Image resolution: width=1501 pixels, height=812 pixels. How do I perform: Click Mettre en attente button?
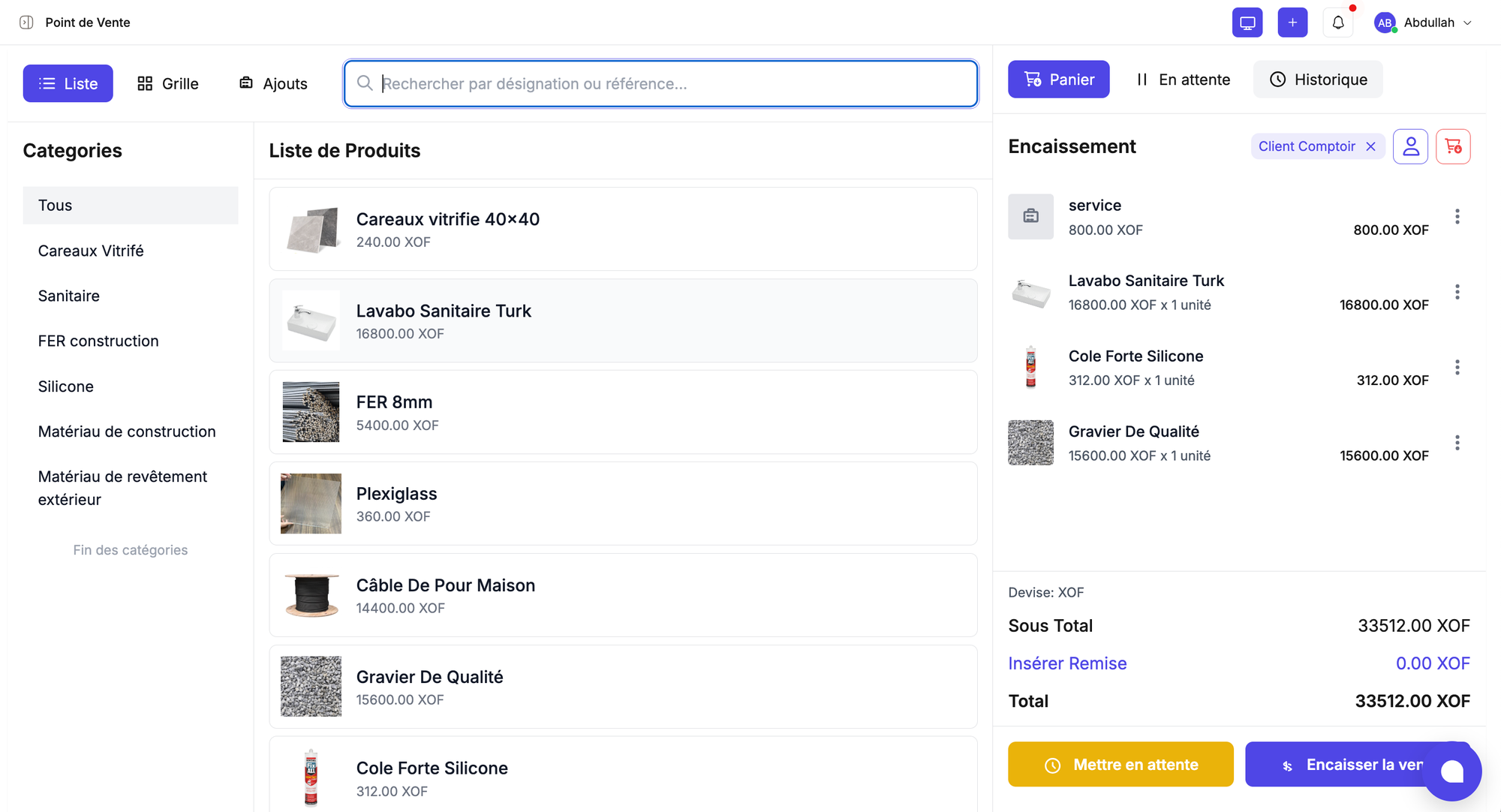click(x=1120, y=765)
